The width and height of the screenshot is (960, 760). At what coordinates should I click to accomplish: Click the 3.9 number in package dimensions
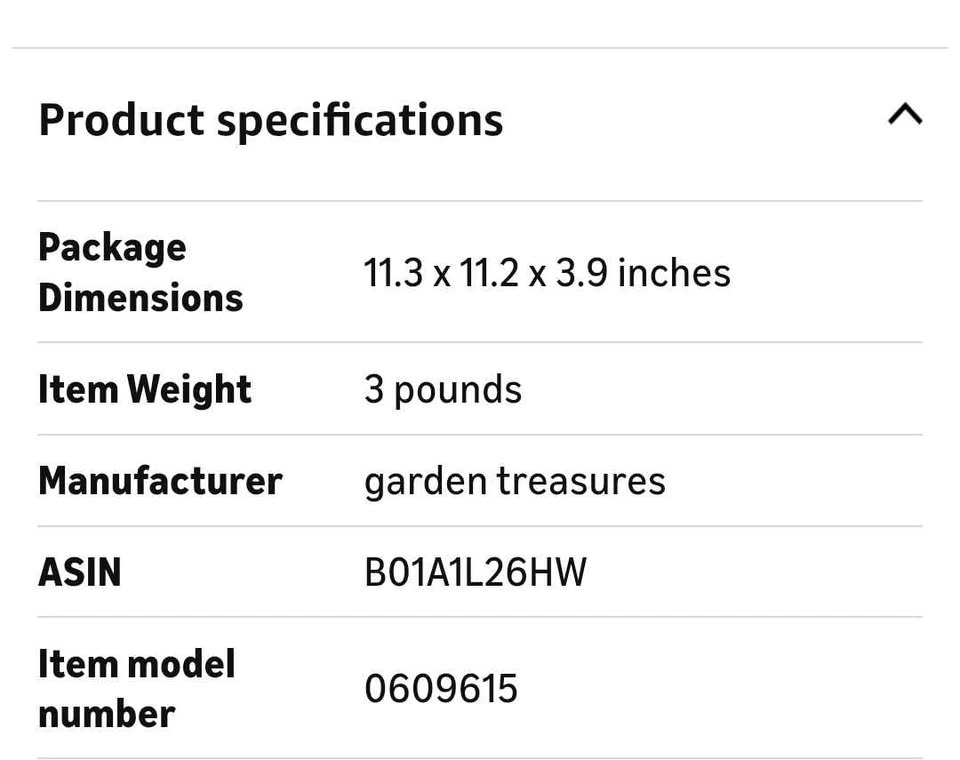pos(581,273)
